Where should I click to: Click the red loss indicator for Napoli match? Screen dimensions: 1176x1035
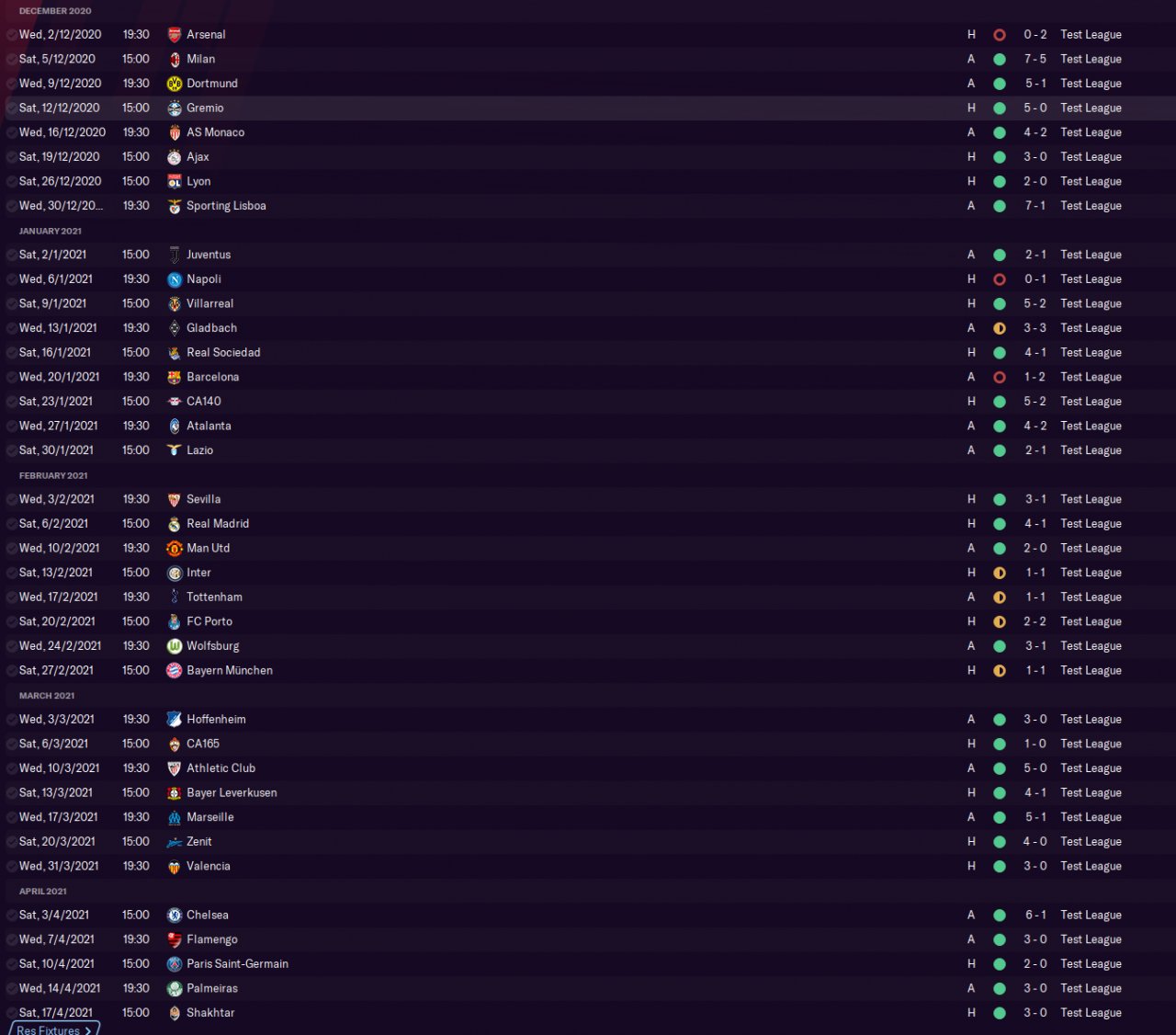click(x=1000, y=279)
